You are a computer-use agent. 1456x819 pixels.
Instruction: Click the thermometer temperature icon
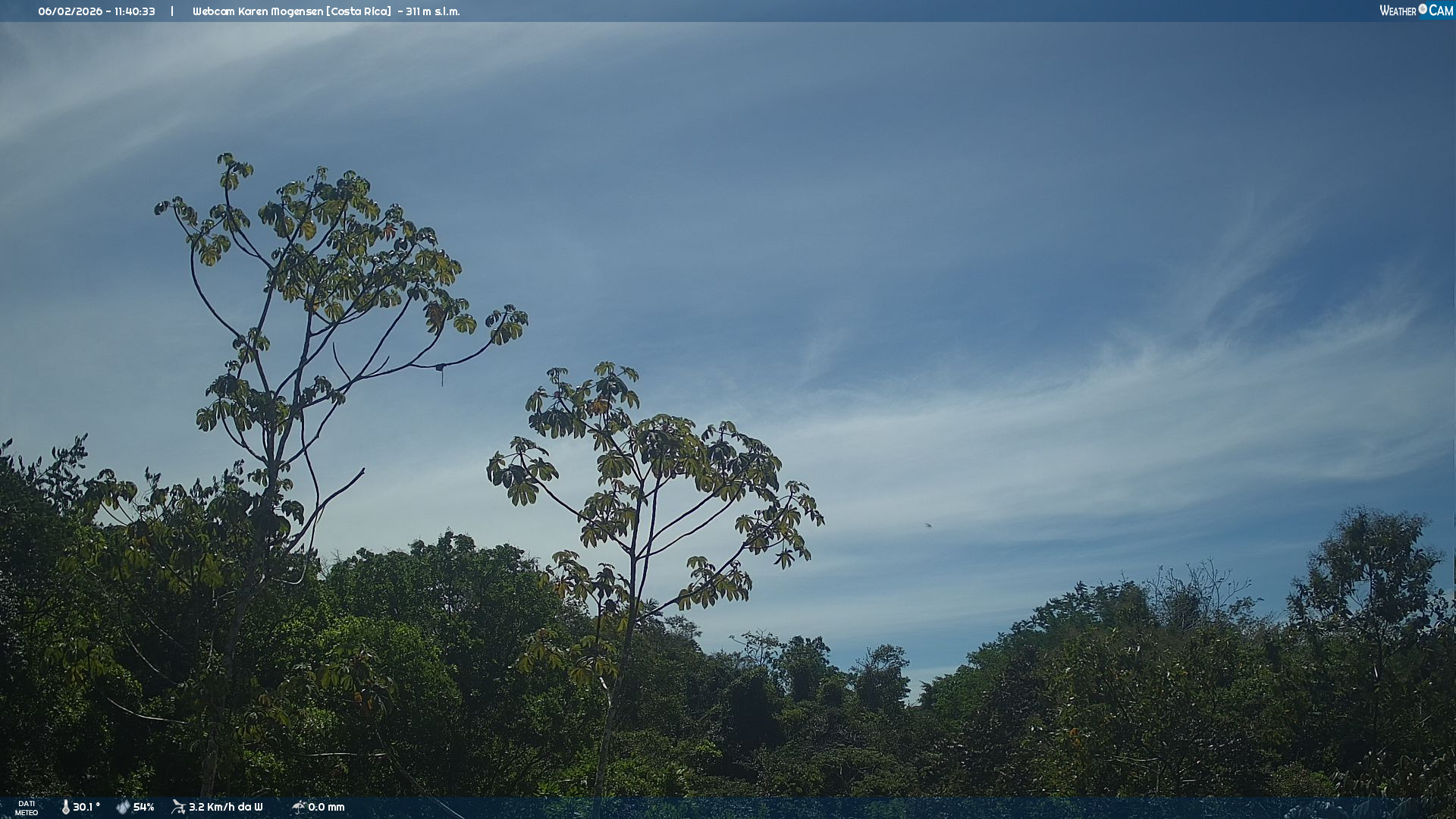pos(65,807)
